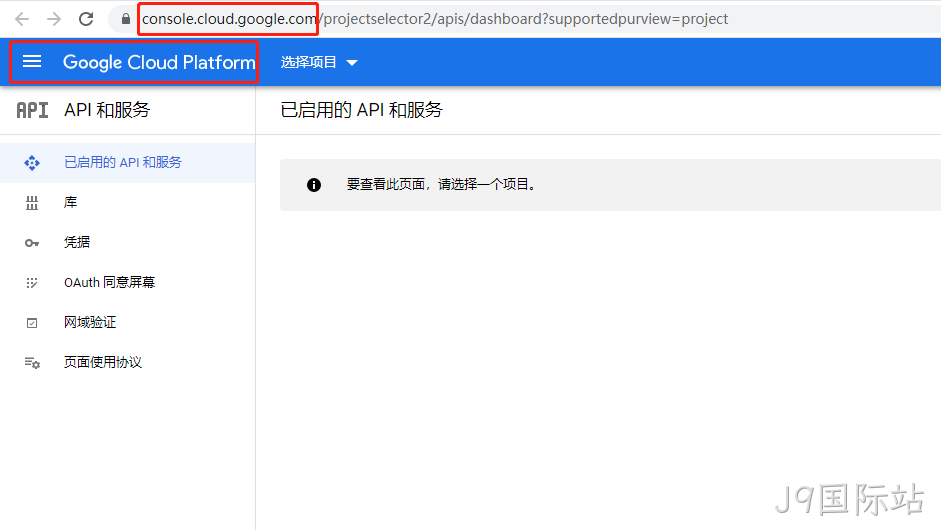Click the padlock site security icon
Viewport: 941px width, 530px height.
pyautogui.click(x=125, y=19)
